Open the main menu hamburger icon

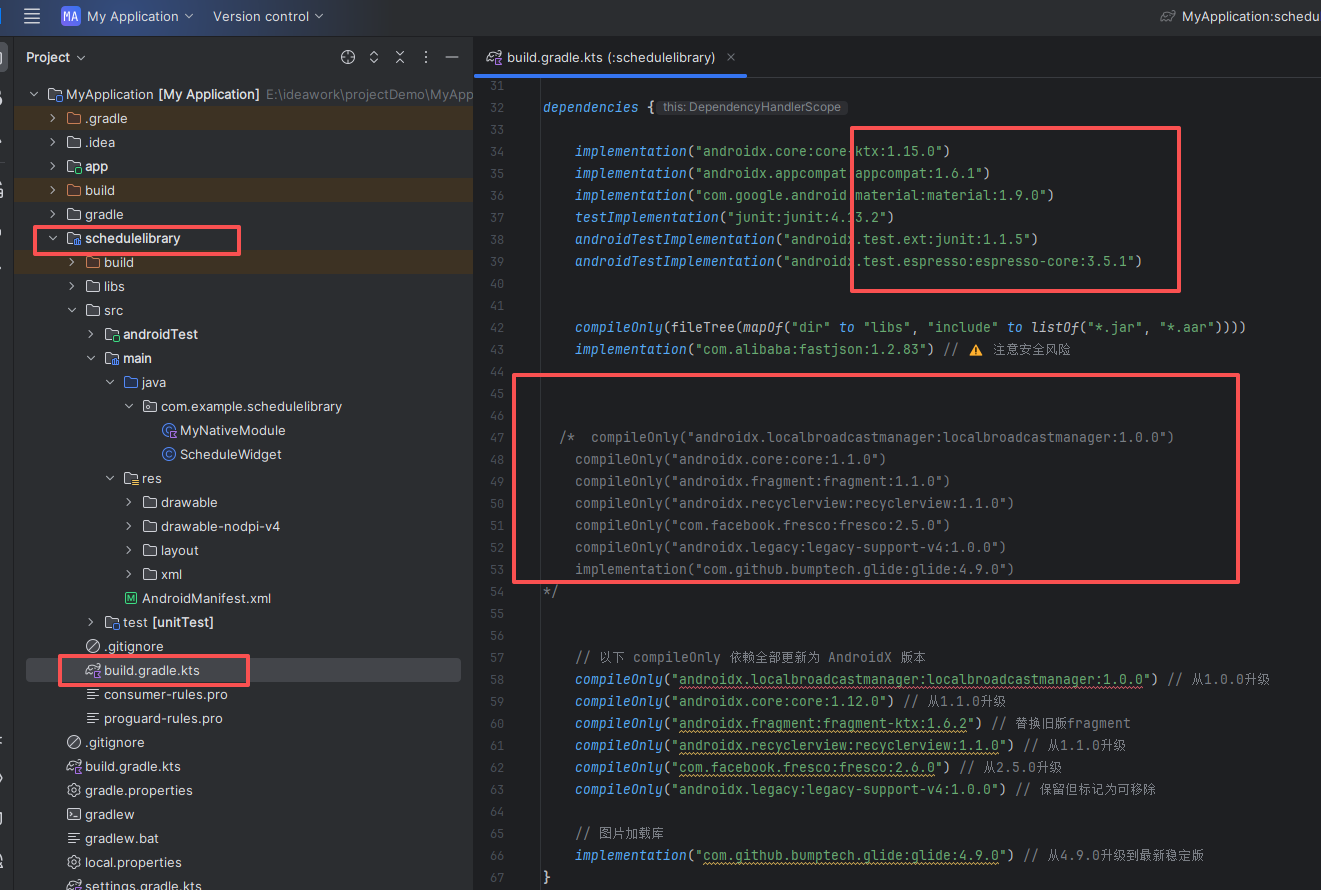click(x=32, y=16)
